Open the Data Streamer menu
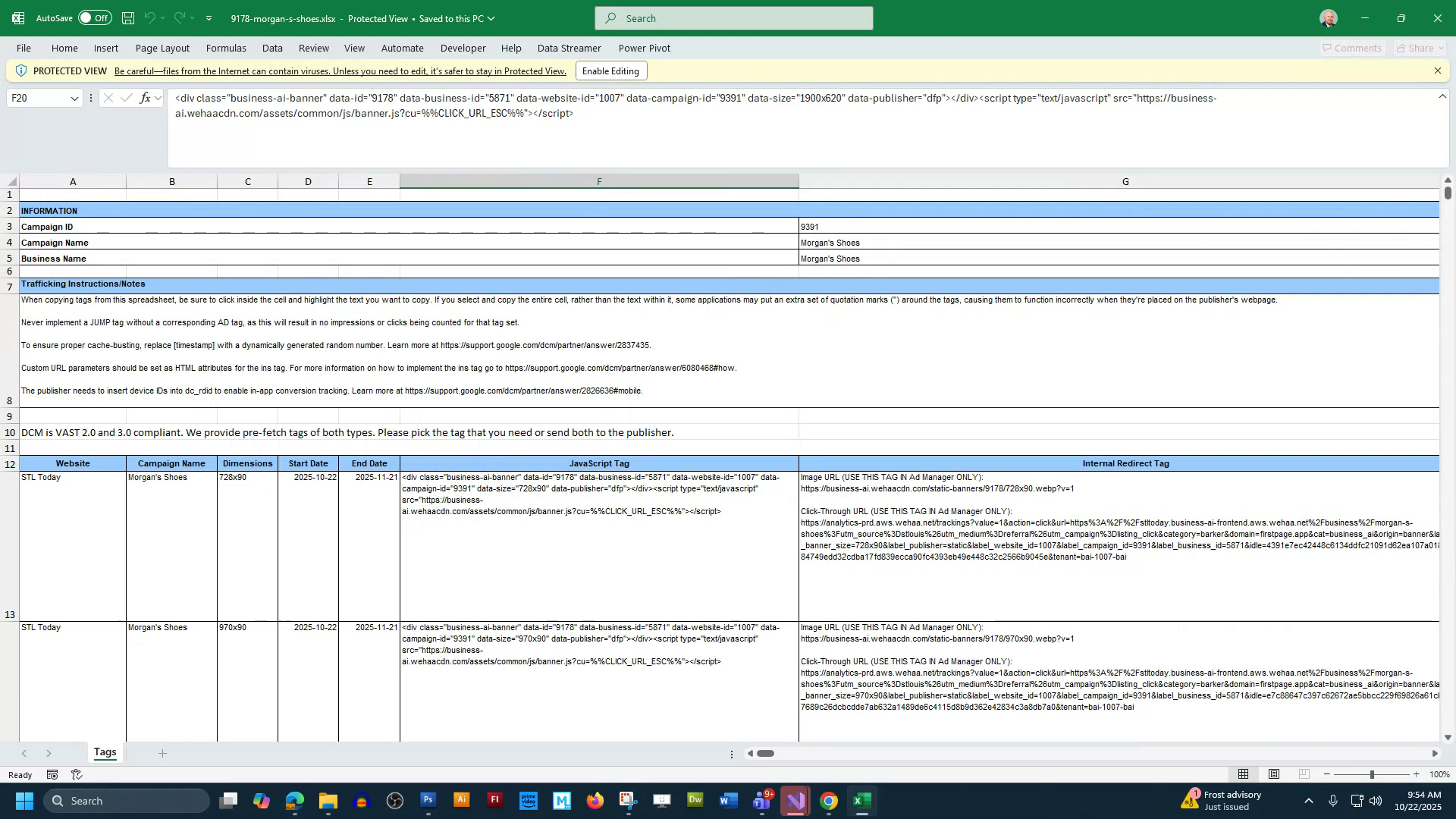 [569, 48]
